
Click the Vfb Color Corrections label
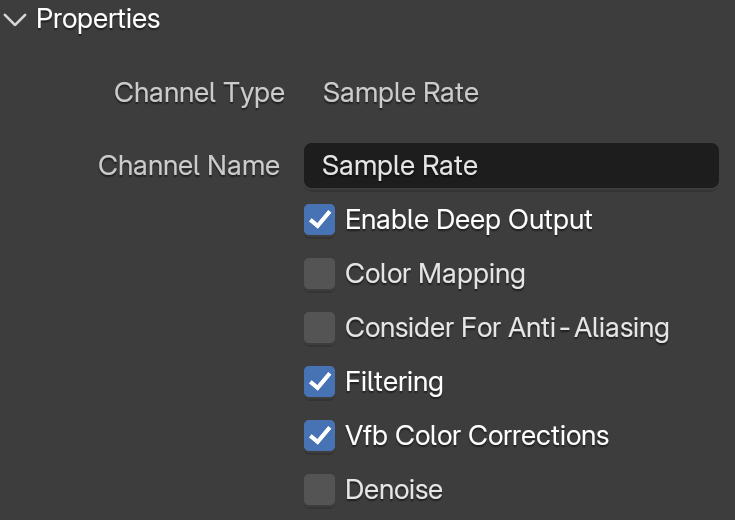tap(477, 436)
